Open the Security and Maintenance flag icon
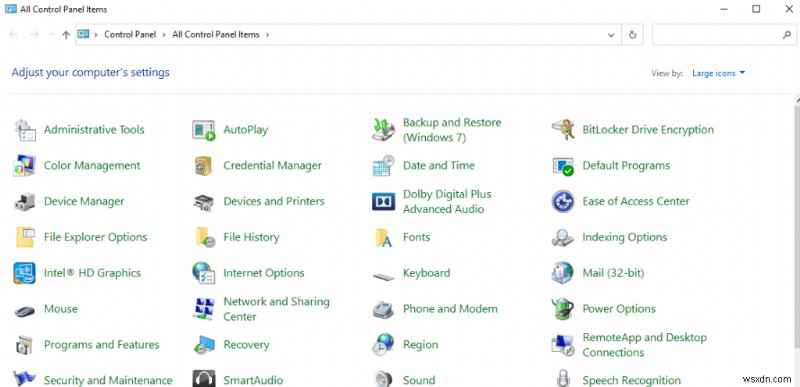The width and height of the screenshot is (800, 387). [x=24, y=378]
